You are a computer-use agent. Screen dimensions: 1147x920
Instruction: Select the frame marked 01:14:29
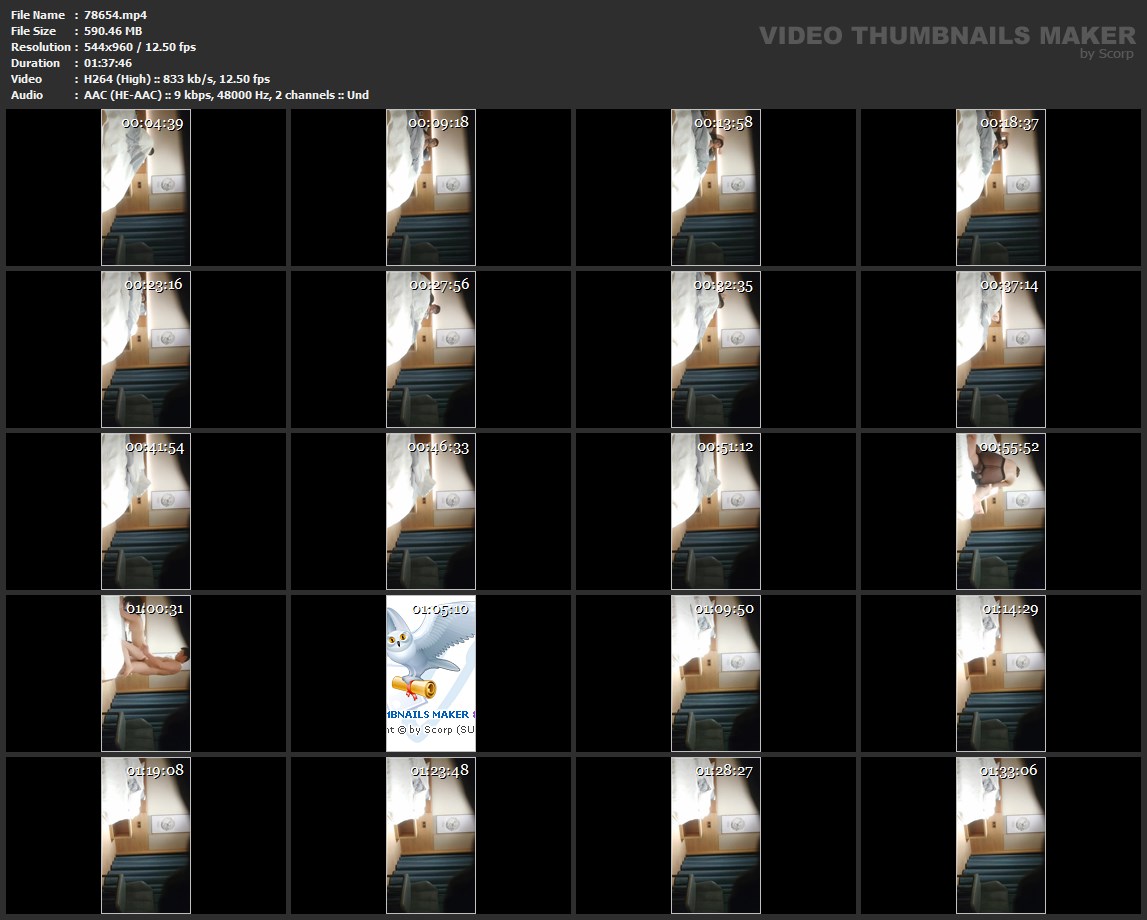(x=1001, y=673)
